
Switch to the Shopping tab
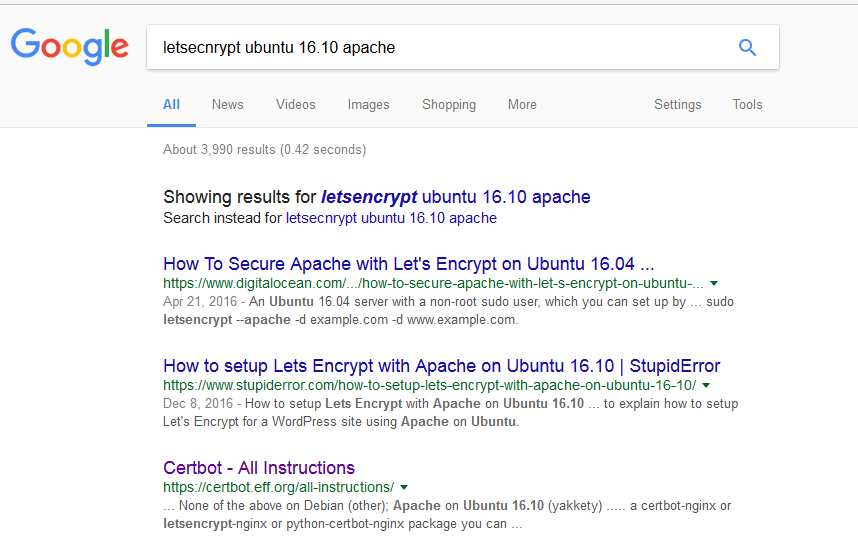pos(449,104)
